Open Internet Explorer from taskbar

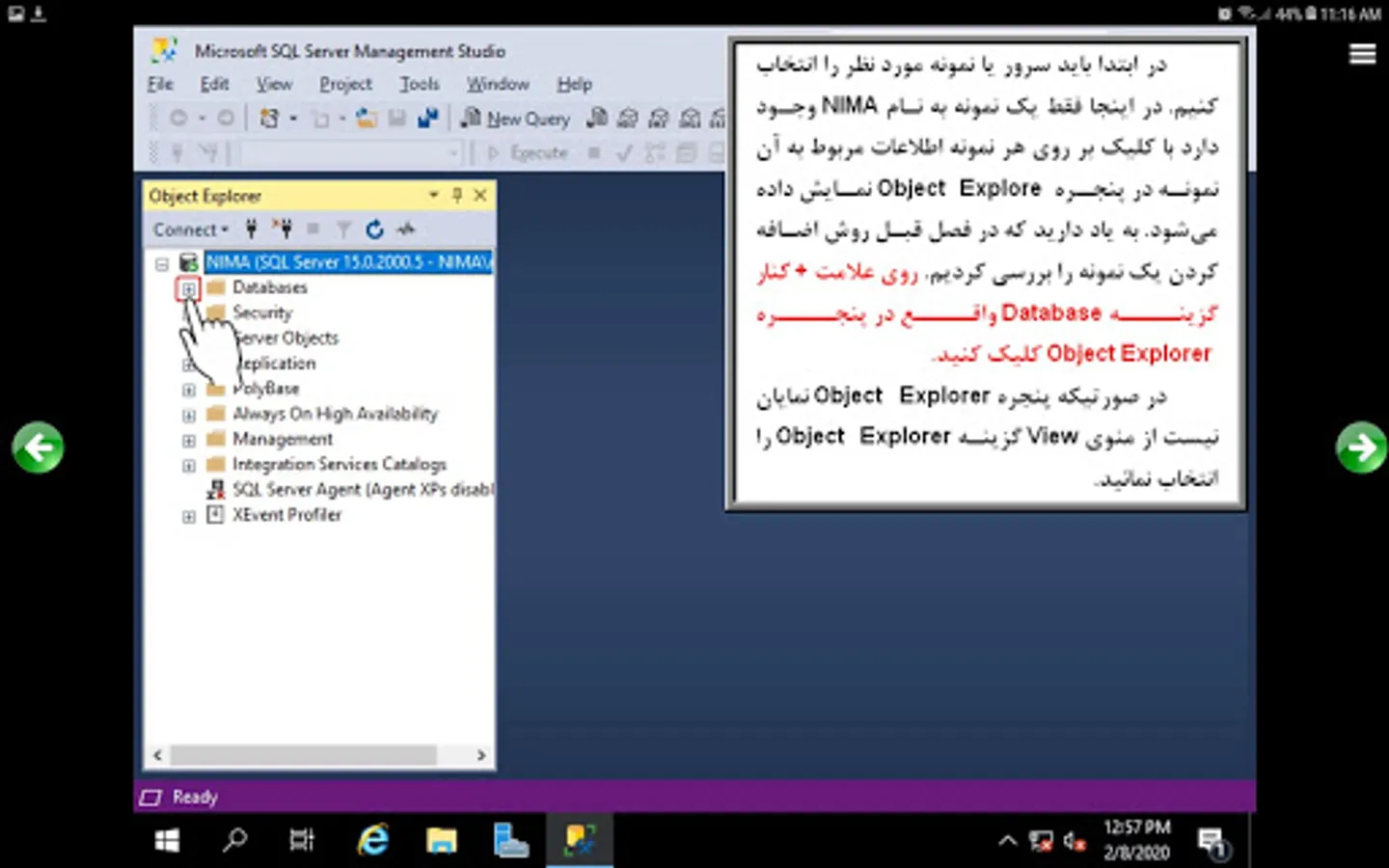click(x=372, y=841)
